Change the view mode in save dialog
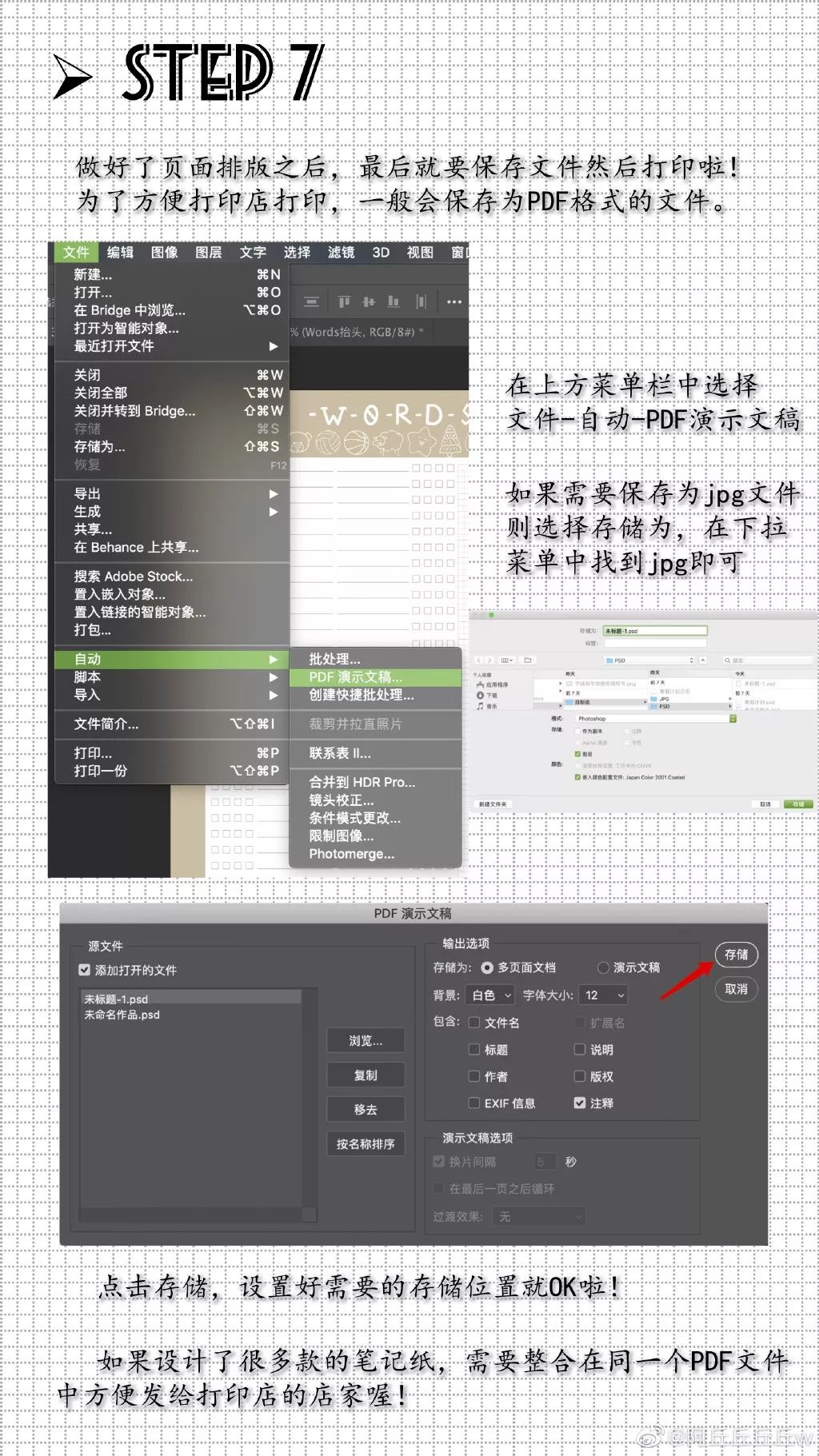 (507, 660)
